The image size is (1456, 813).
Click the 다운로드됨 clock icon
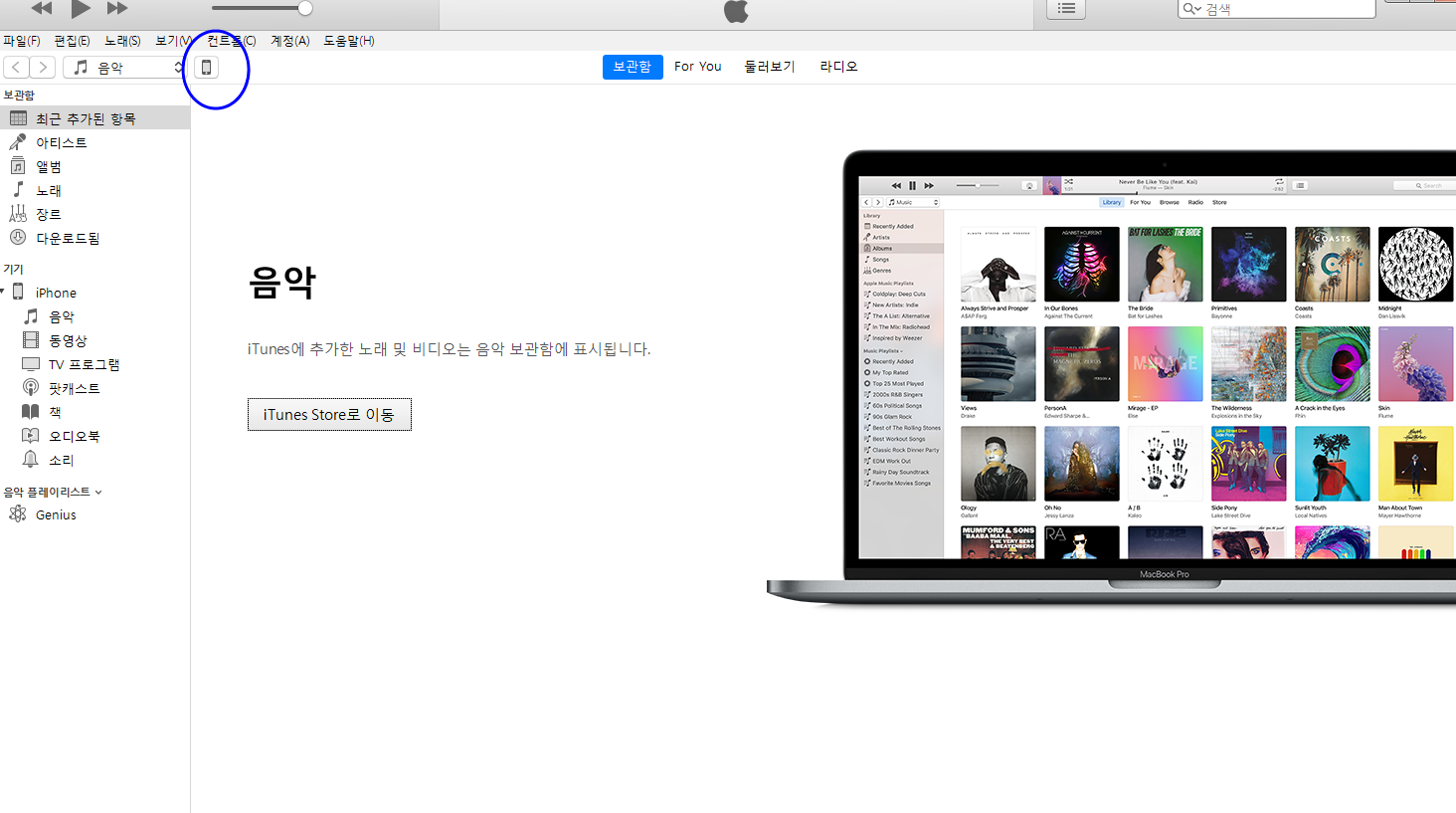click(18, 237)
